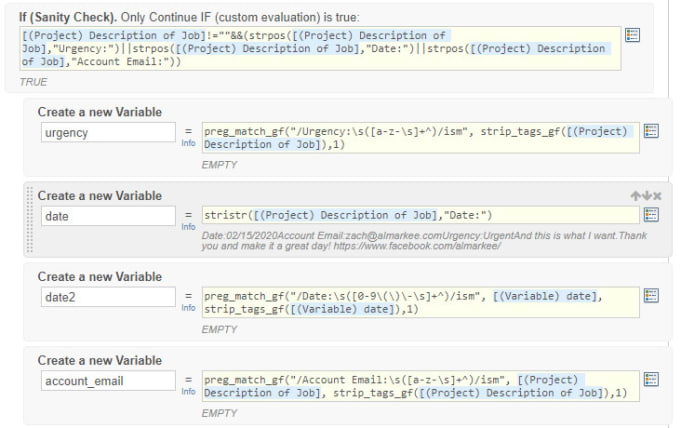
Task: Open field picker icon beside date2 formula
Action: (x=651, y=296)
